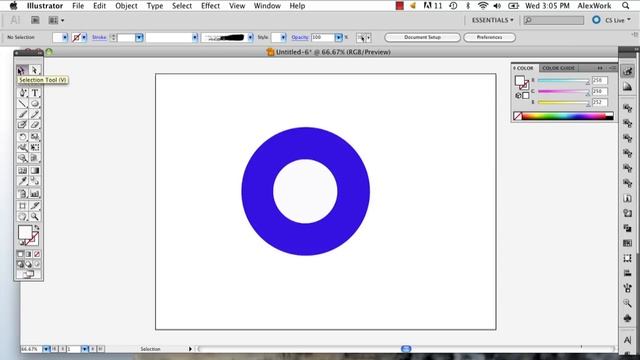640x360 pixels.
Task: Click the Preferences button
Action: [x=489, y=37]
